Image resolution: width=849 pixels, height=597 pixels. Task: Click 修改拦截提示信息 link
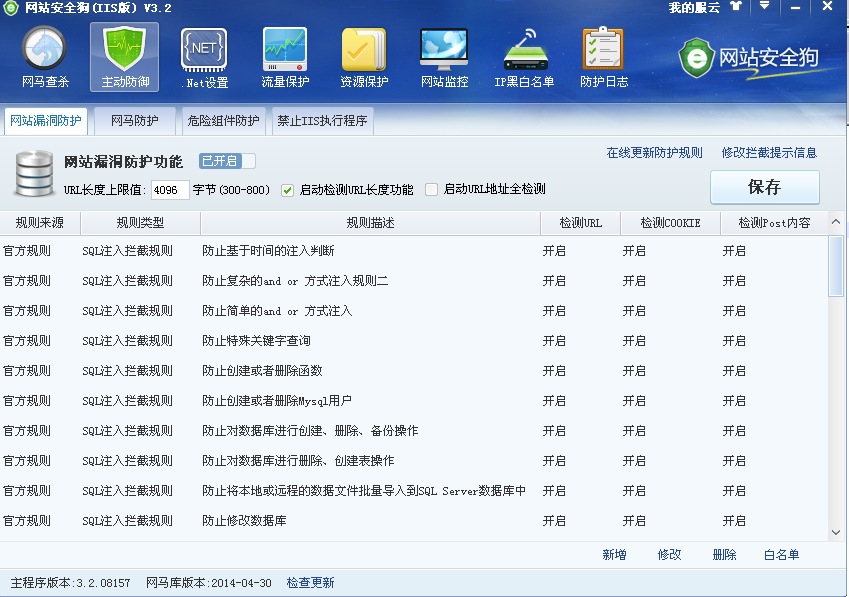pyautogui.click(x=769, y=153)
